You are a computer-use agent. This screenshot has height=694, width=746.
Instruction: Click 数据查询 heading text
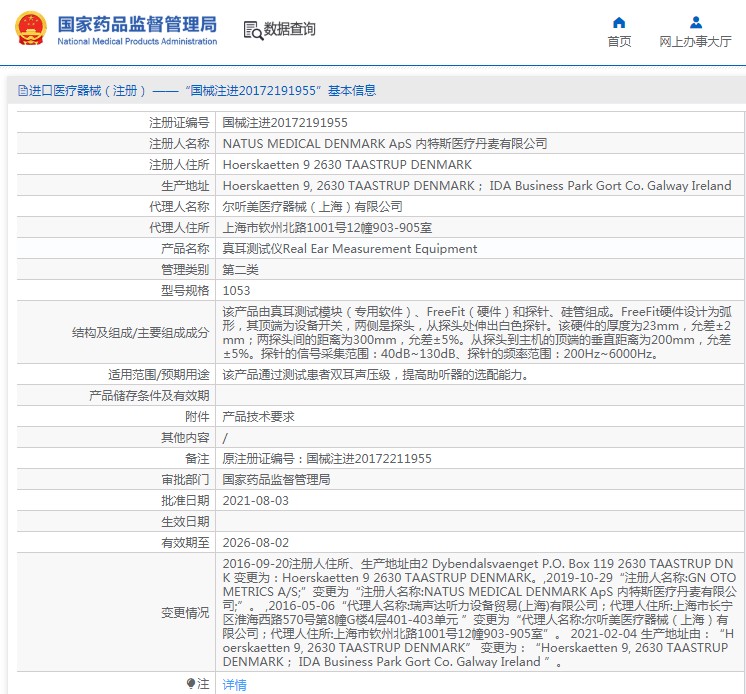tap(289, 29)
